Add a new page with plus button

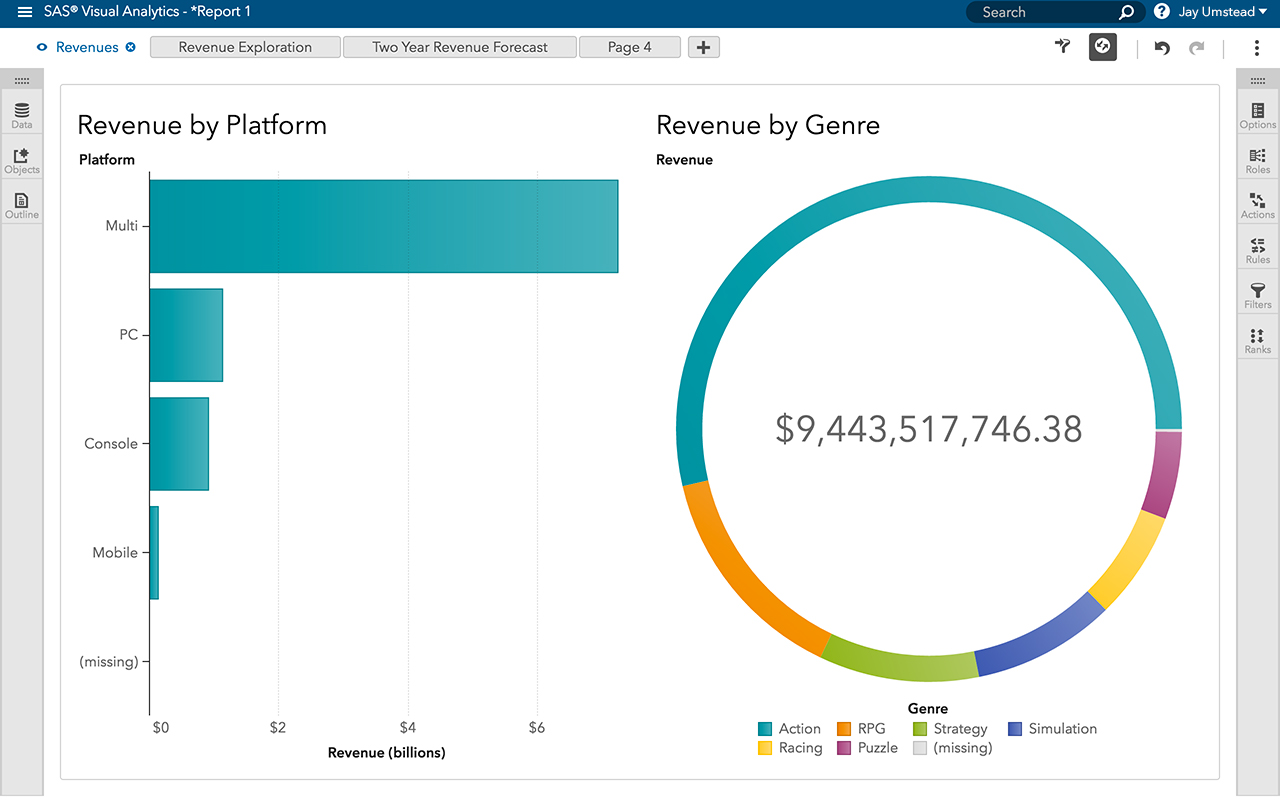pyautogui.click(x=704, y=47)
